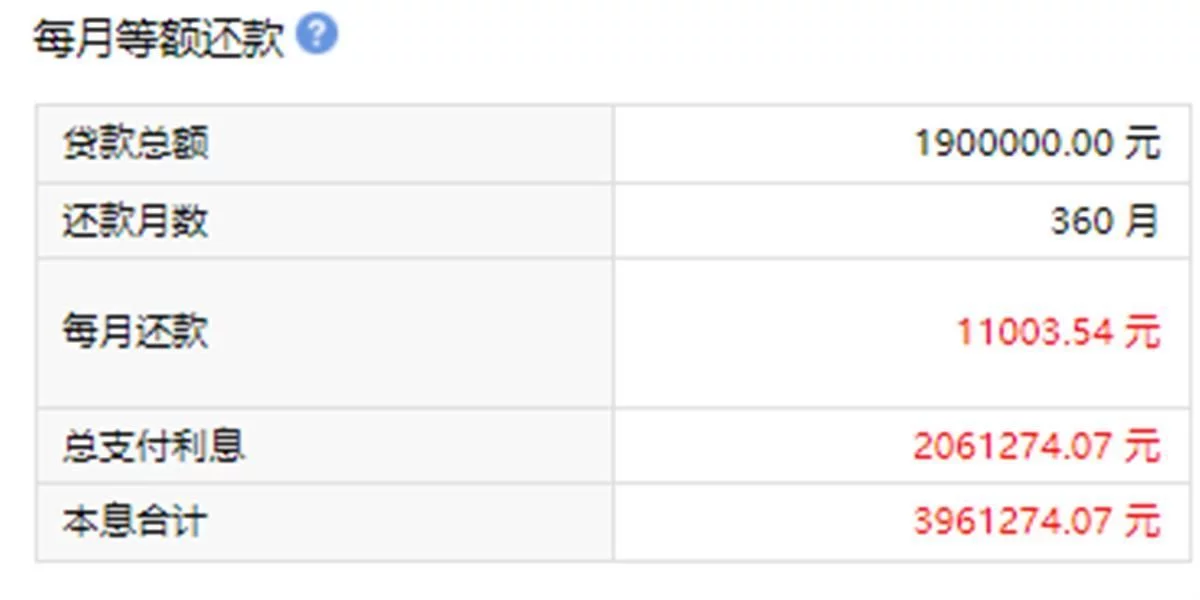This screenshot has height=600, width=1200.
Task: Click the blue question mark help icon
Action: coord(317,36)
